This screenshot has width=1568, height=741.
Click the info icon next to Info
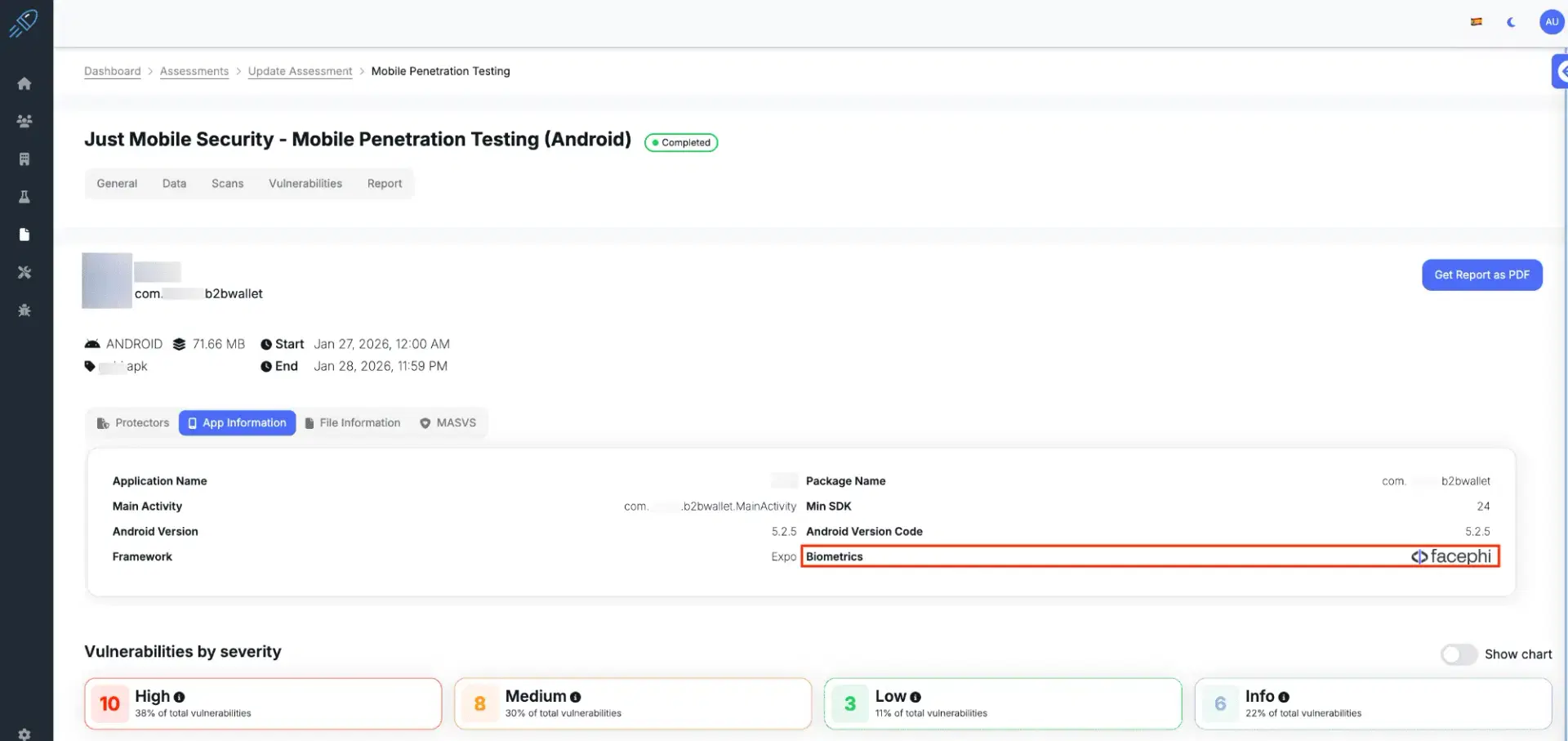(x=1284, y=697)
